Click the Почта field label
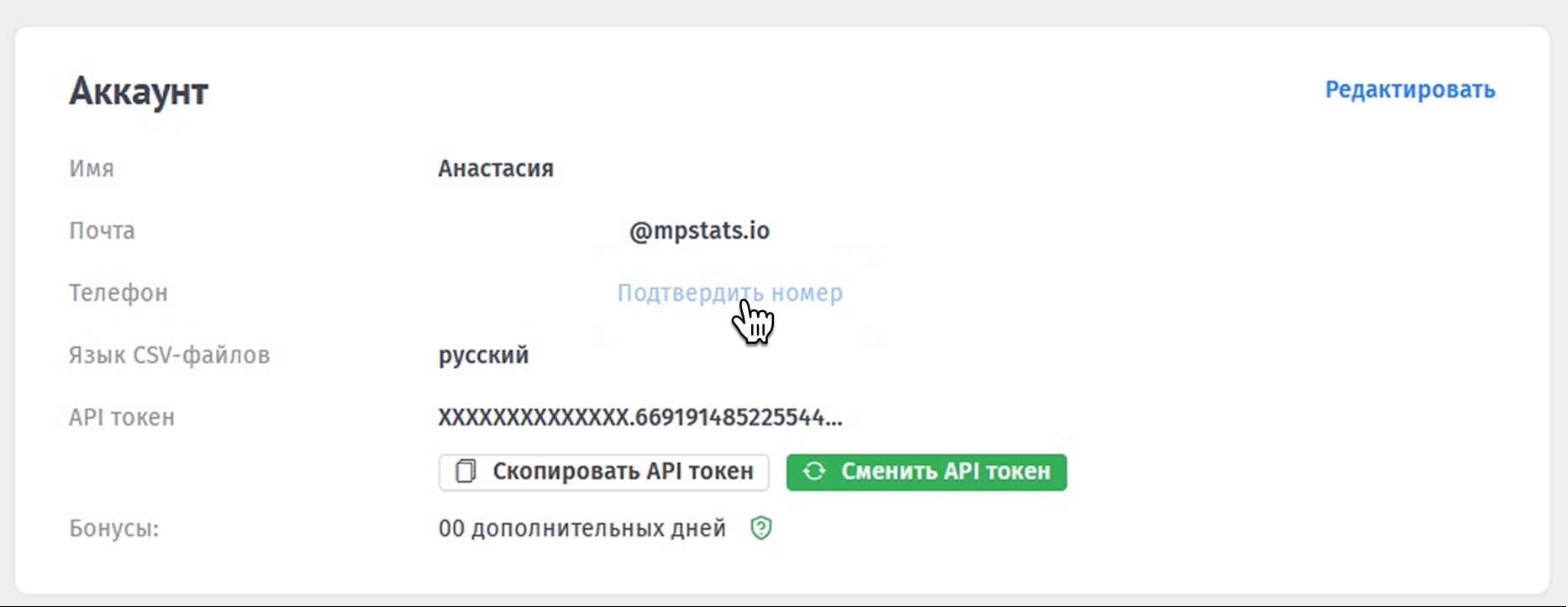 tap(102, 230)
